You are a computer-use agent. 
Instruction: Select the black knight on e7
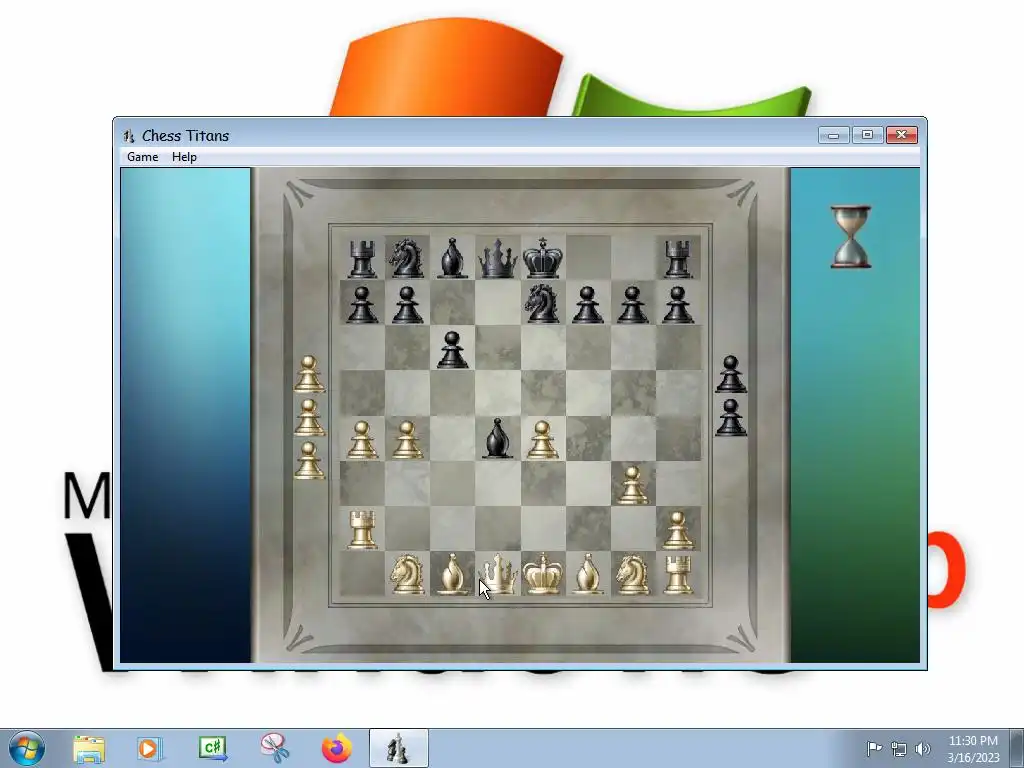coord(542,303)
